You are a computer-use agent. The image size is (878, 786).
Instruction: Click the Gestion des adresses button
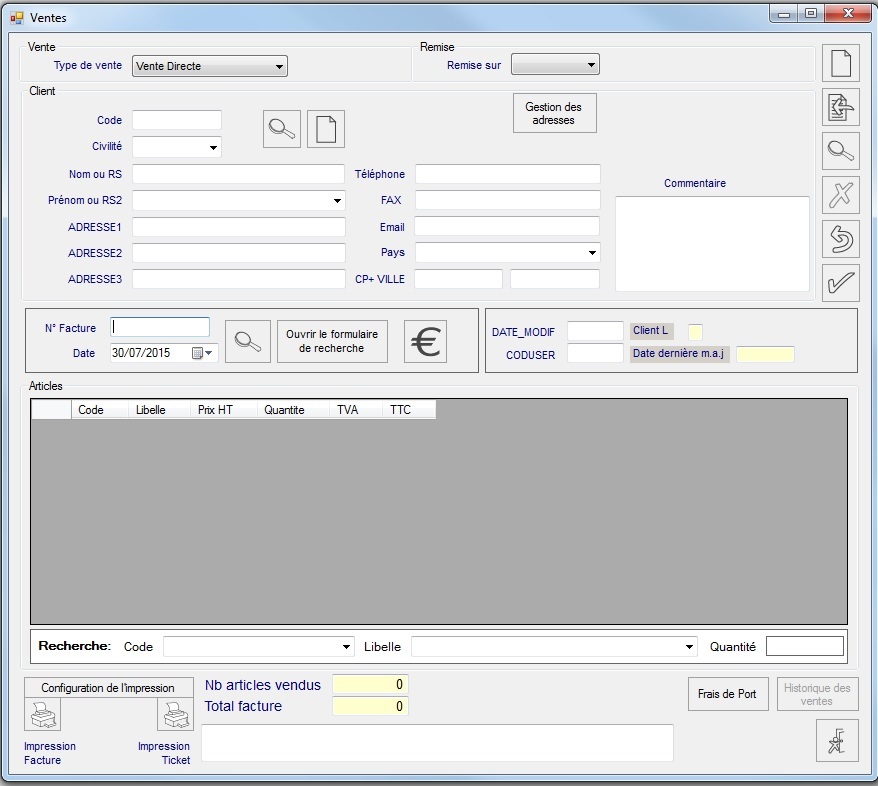pyautogui.click(x=554, y=113)
